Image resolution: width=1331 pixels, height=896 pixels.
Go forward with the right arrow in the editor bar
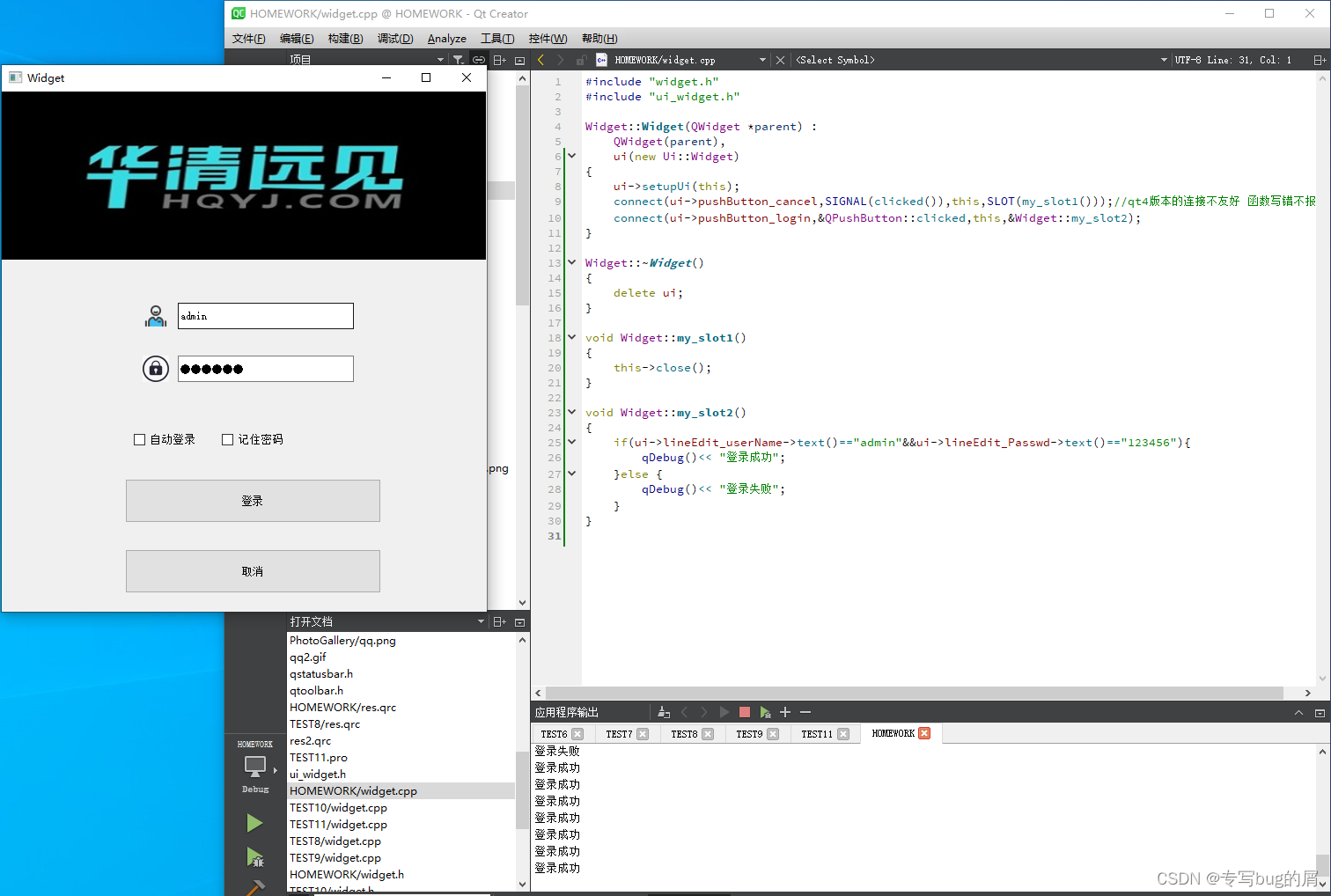(x=561, y=60)
